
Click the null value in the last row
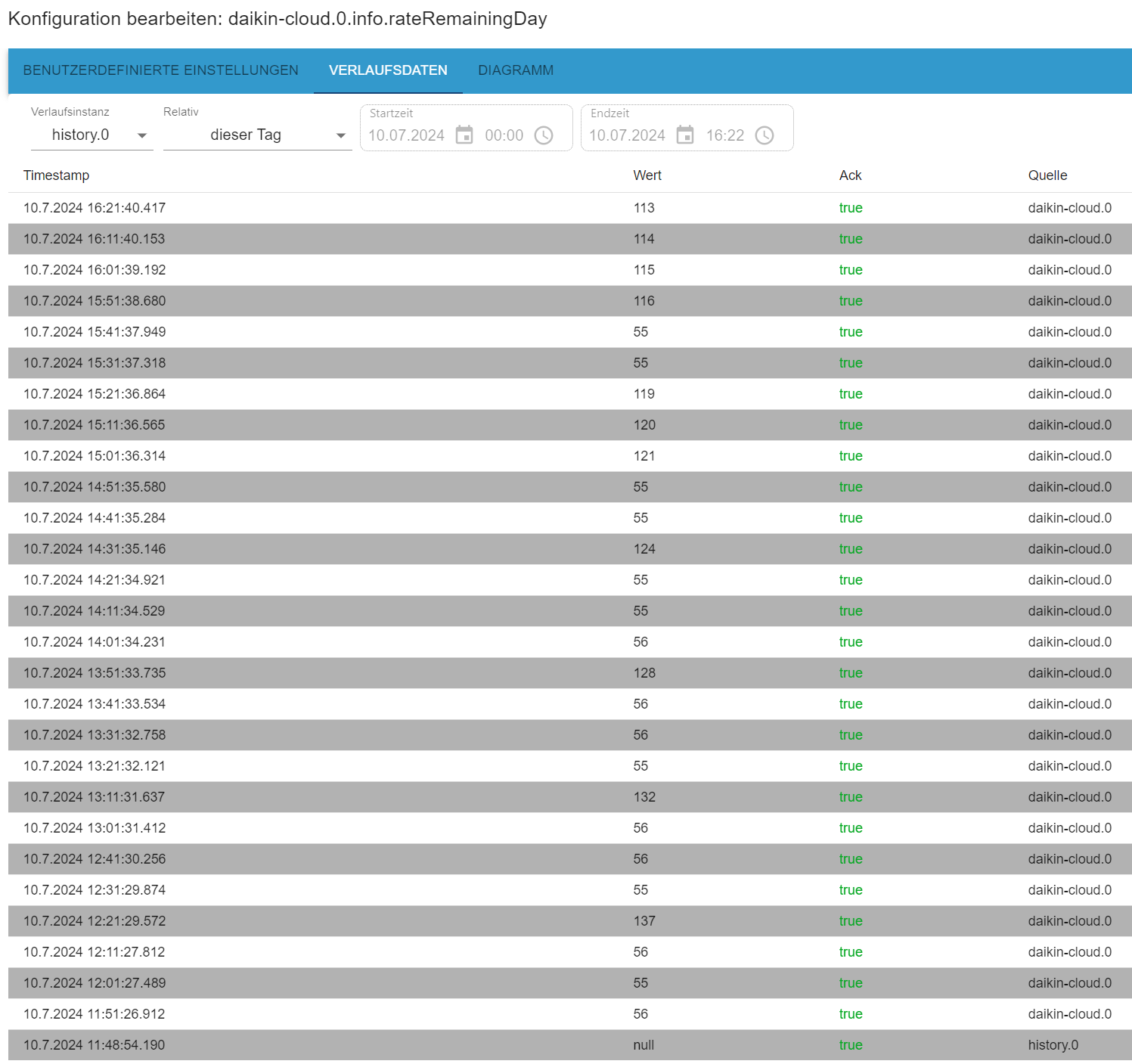pos(644,1045)
